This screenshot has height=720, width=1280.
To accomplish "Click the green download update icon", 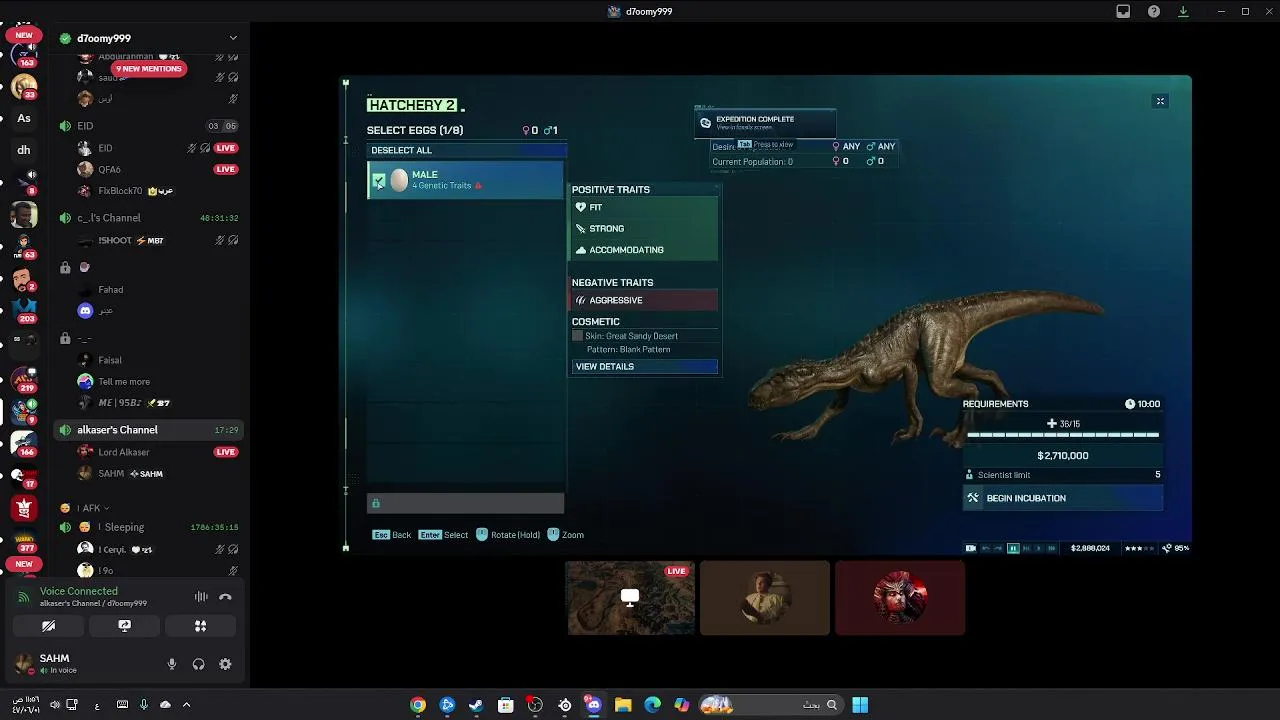I will [1184, 11].
